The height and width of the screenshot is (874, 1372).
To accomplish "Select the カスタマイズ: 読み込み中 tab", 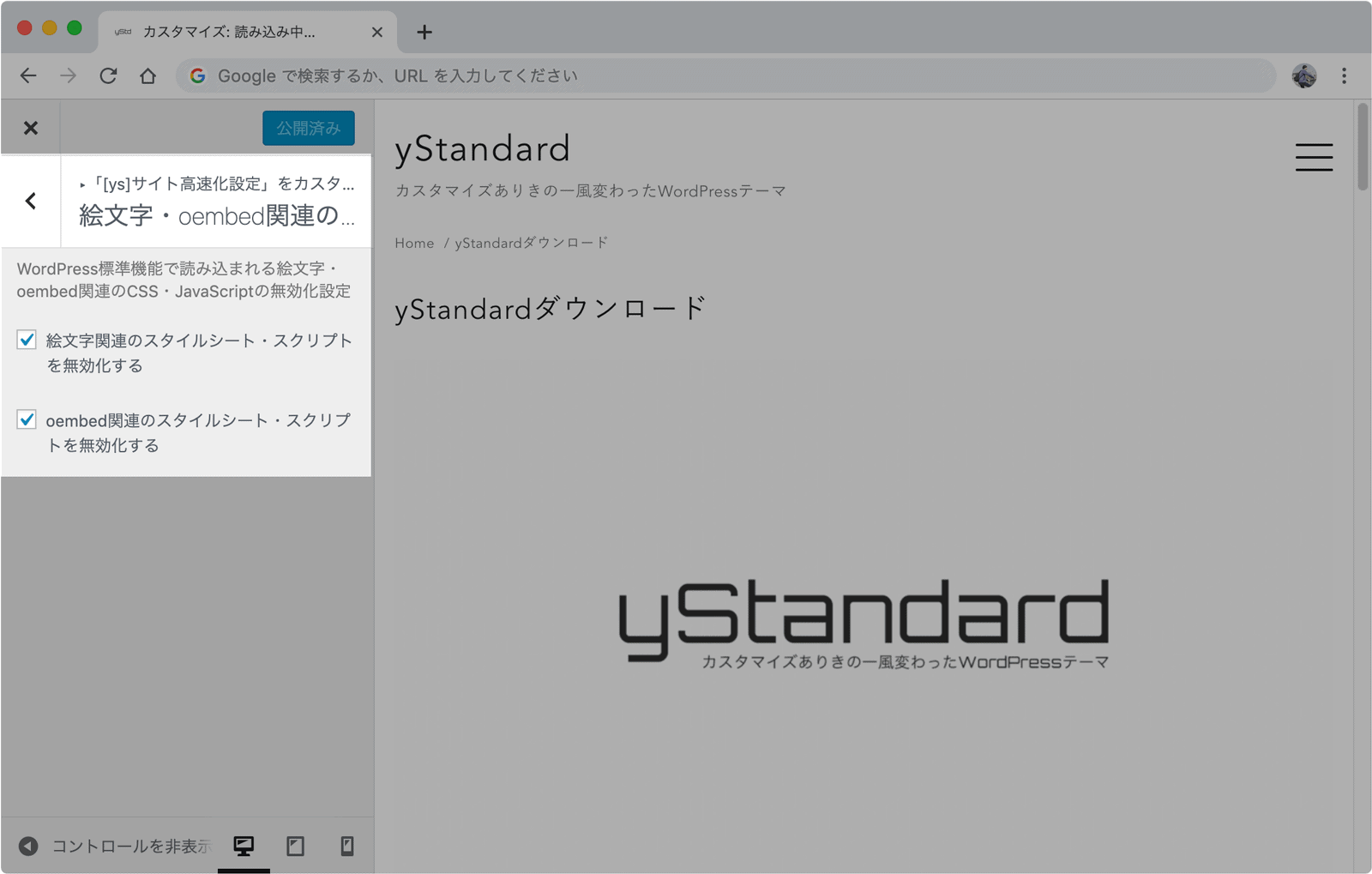I will (248, 32).
